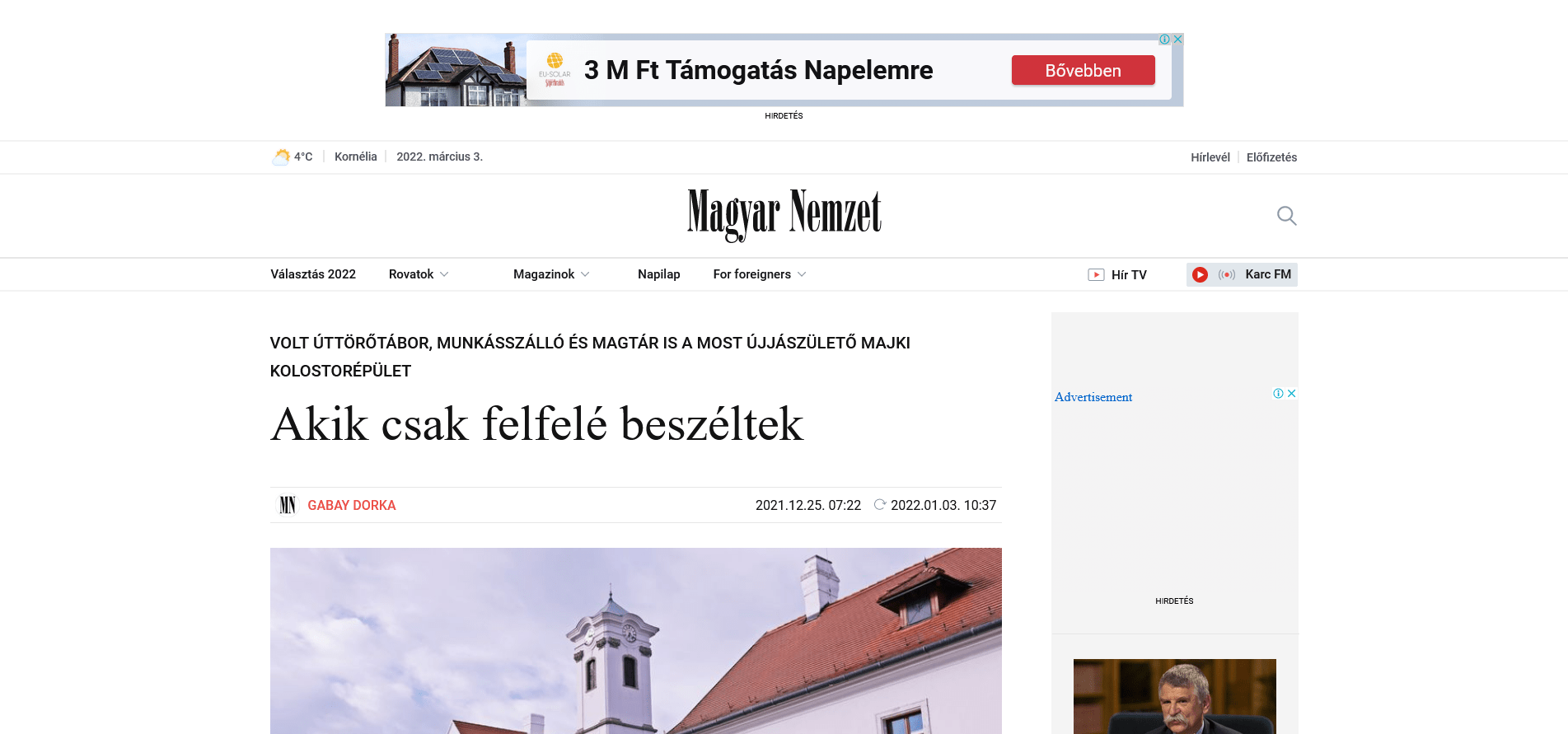The image size is (1568, 734).
Task: Click the Bővebben ad button
Action: pos(1083,71)
